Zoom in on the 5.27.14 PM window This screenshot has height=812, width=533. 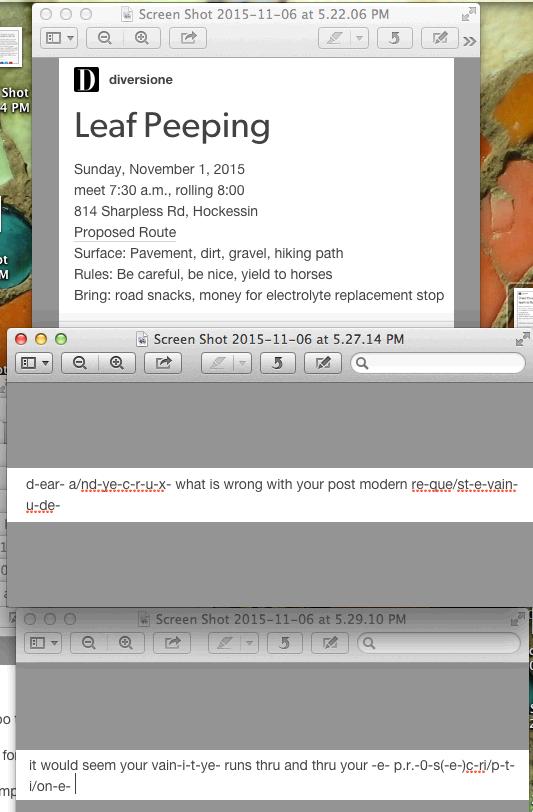point(117,363)
